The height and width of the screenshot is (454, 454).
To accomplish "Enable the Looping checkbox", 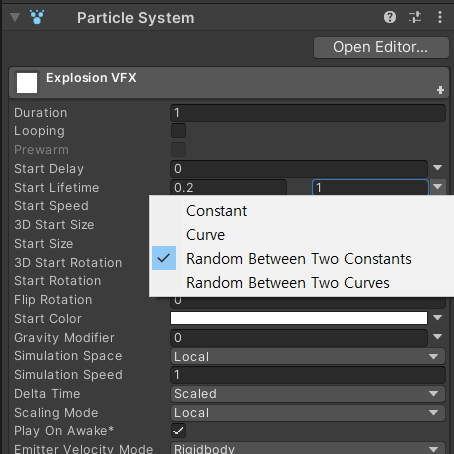I will click(x=178, y=131).
